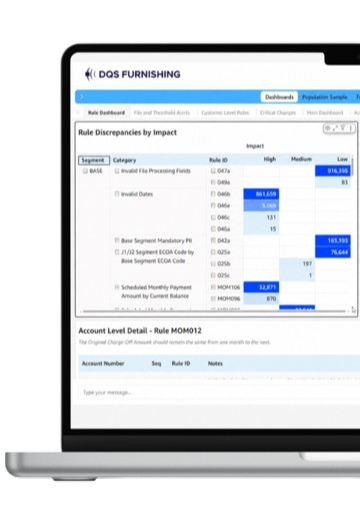Toggle the box beside rule MOM096
This screenshot has width=360, height=520.
coord(213,299)
